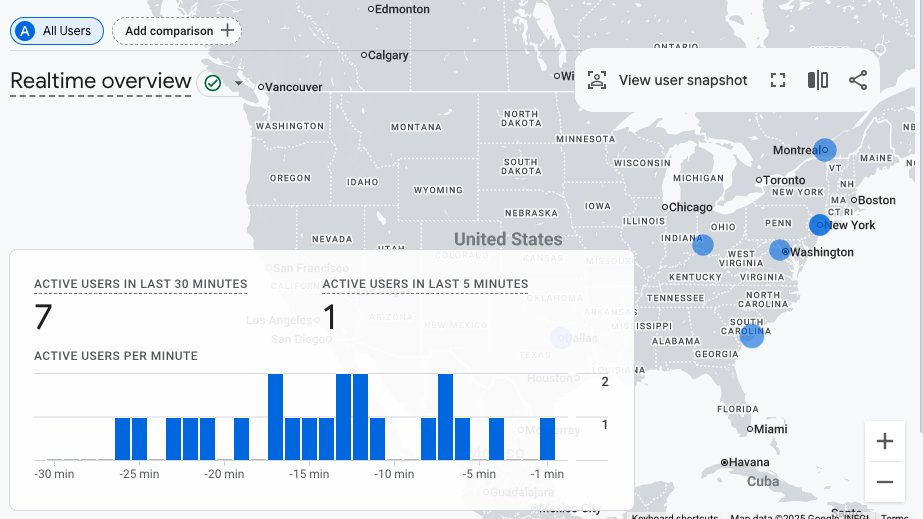Click the green checkmark status icon

click(213, 83)
